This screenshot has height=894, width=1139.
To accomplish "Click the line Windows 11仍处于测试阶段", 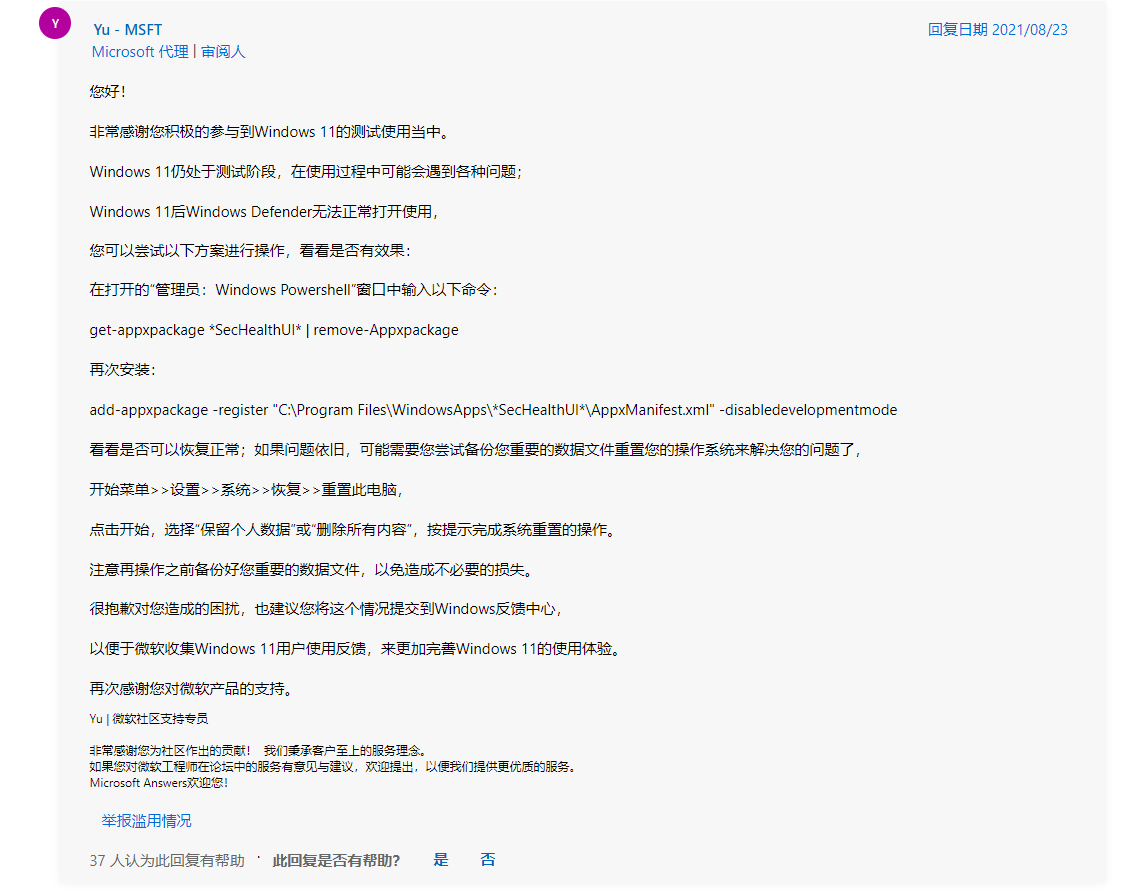I will (x=306, y=172).
